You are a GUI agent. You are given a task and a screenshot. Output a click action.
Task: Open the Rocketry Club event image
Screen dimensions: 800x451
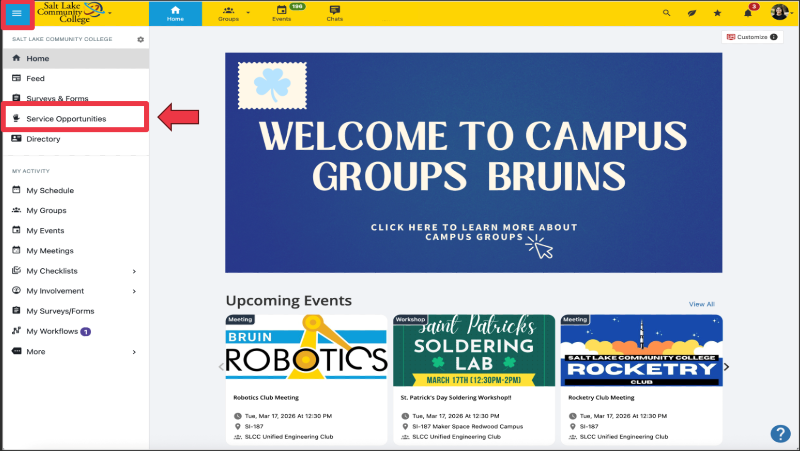tap(641, 350)
